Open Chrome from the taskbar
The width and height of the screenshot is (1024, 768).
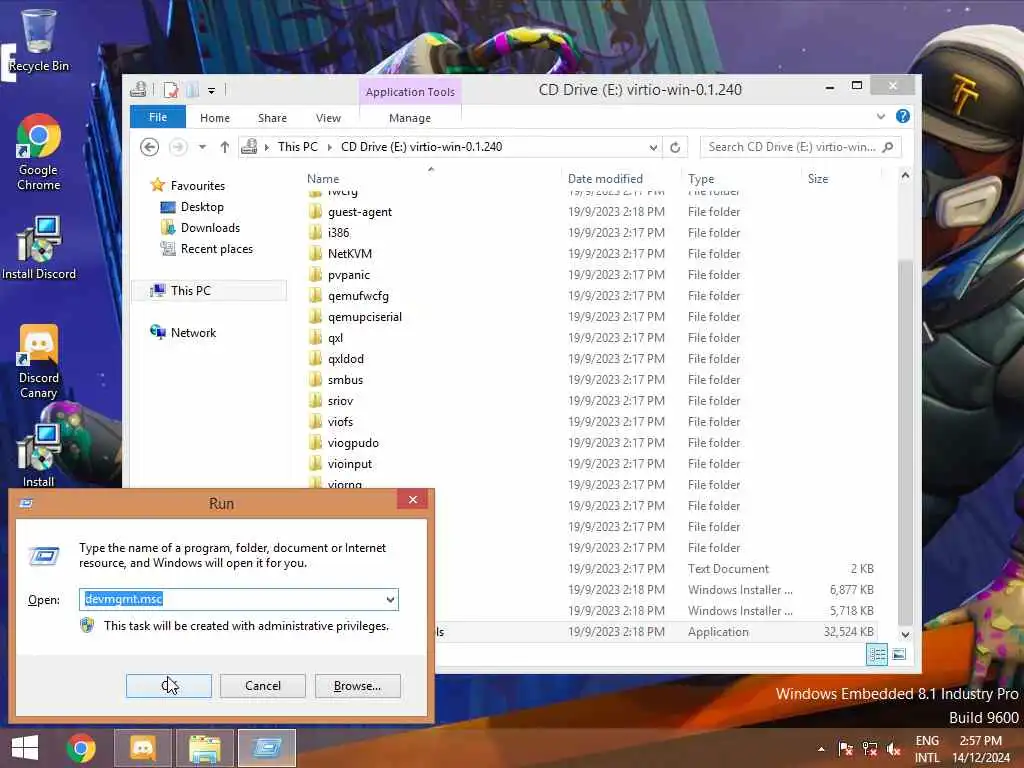tap(81, 748)
